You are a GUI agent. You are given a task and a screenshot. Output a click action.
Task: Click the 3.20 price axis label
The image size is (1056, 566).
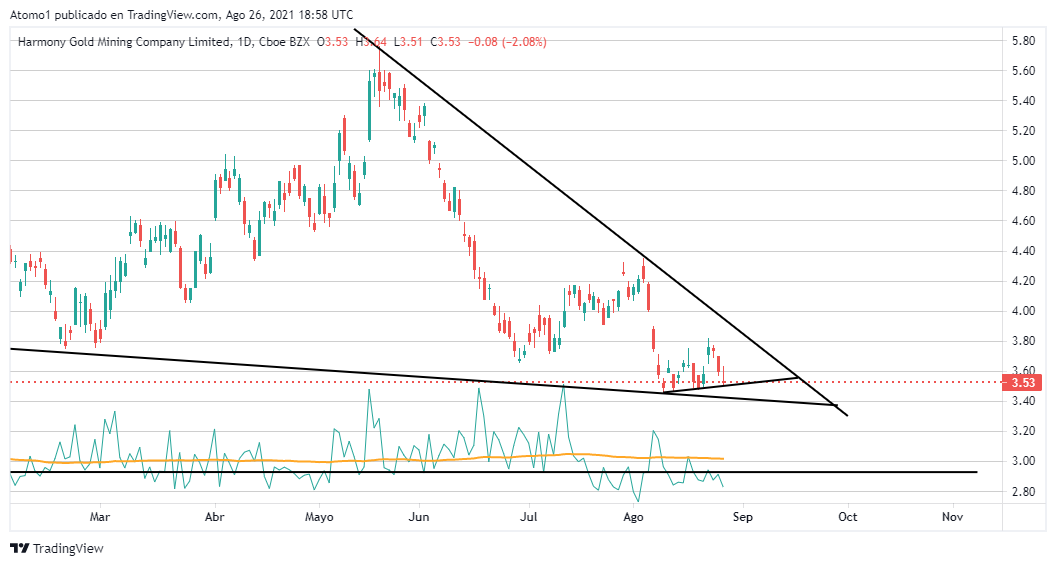1023,431
